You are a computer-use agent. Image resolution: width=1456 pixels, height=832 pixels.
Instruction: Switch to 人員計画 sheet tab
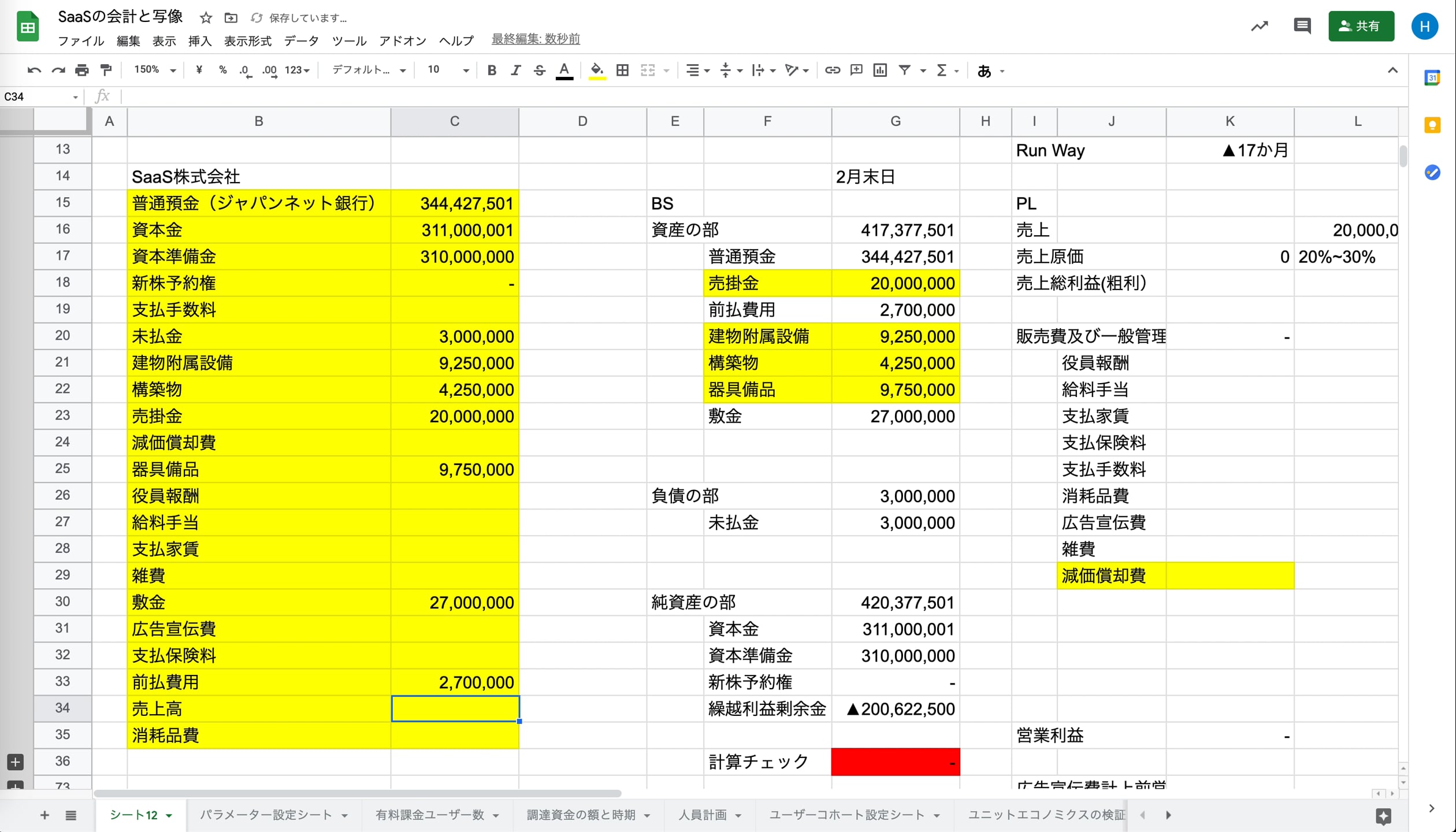[x=702, y=815]
